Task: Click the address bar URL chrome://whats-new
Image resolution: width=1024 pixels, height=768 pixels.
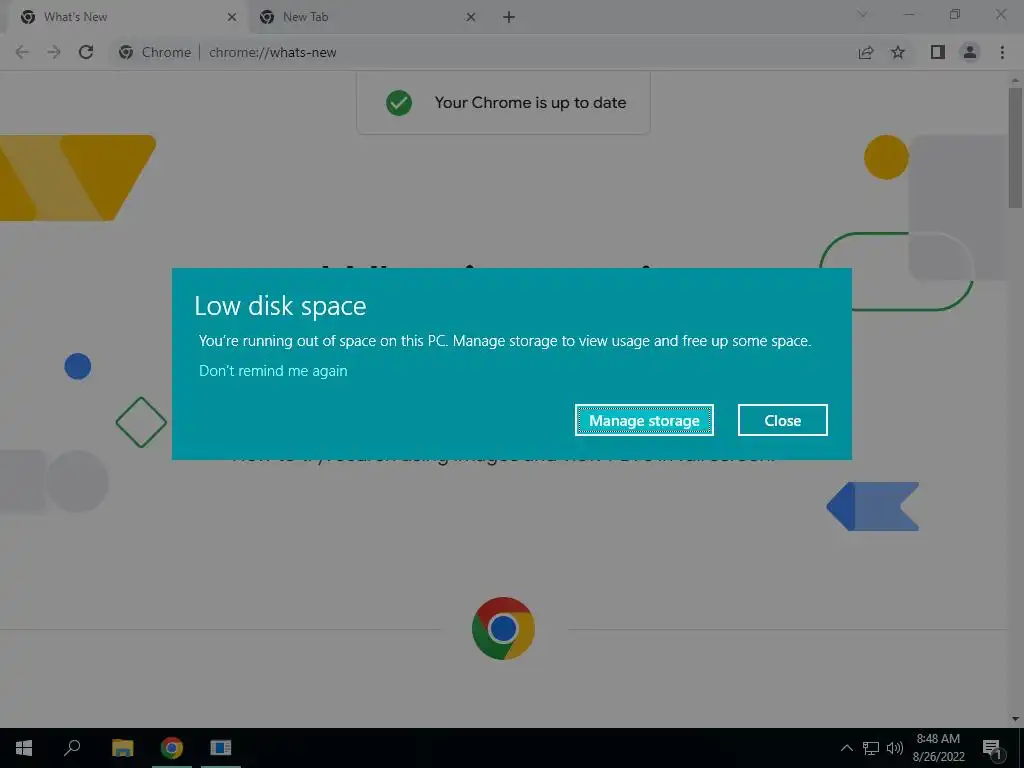Action: (x=272, y=52)
